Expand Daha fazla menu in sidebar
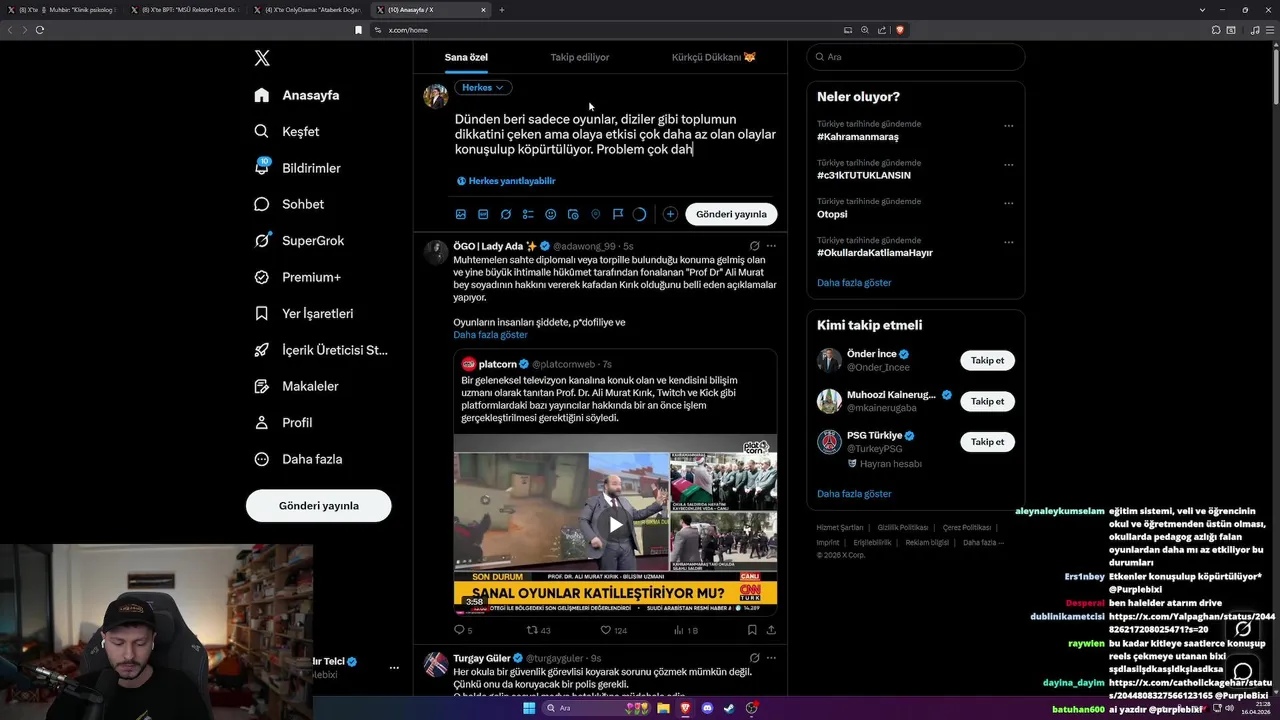Viewport: 1280px width, 720px height. pyautogui.click(x=298, y=459)
